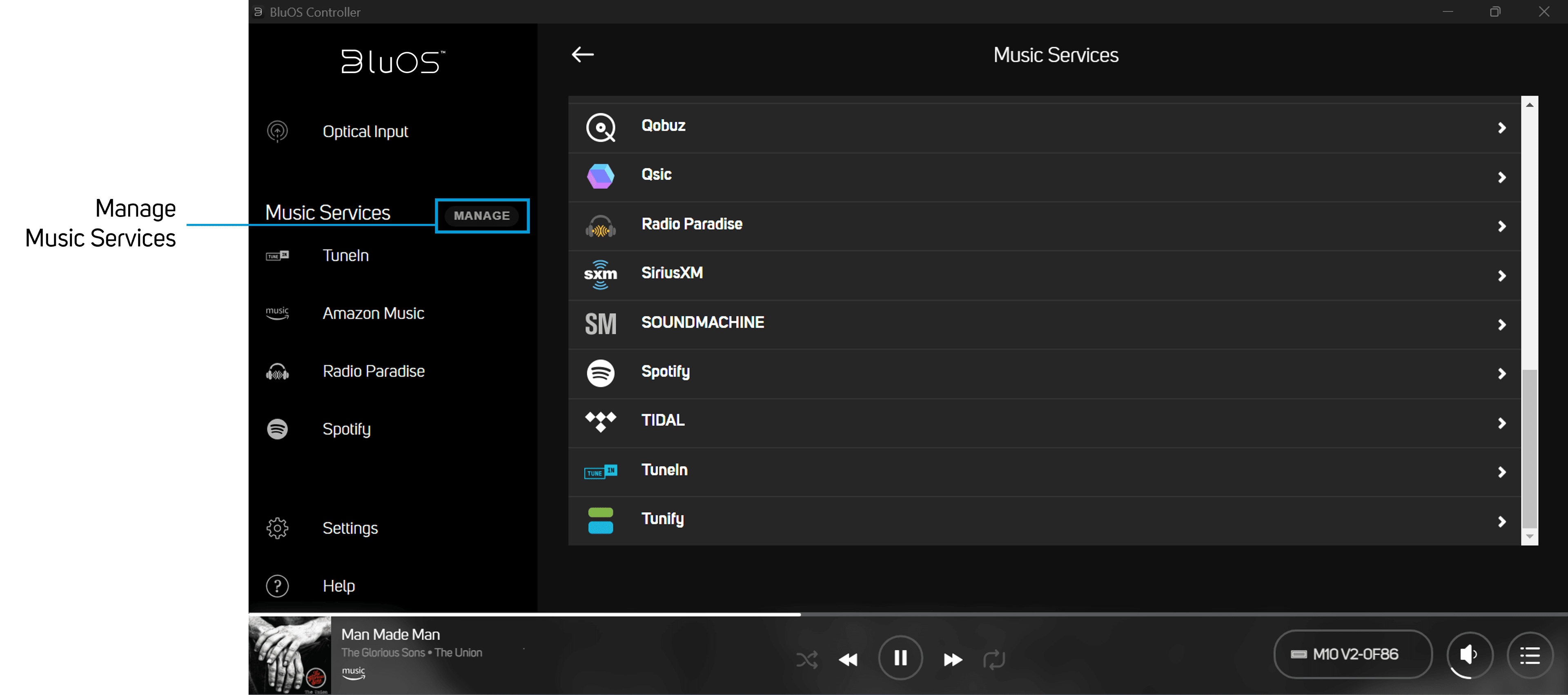Screen dimensions: 1568x695
Task: Click the TIDAL diamond logo icon
Action: click(601, 422)
